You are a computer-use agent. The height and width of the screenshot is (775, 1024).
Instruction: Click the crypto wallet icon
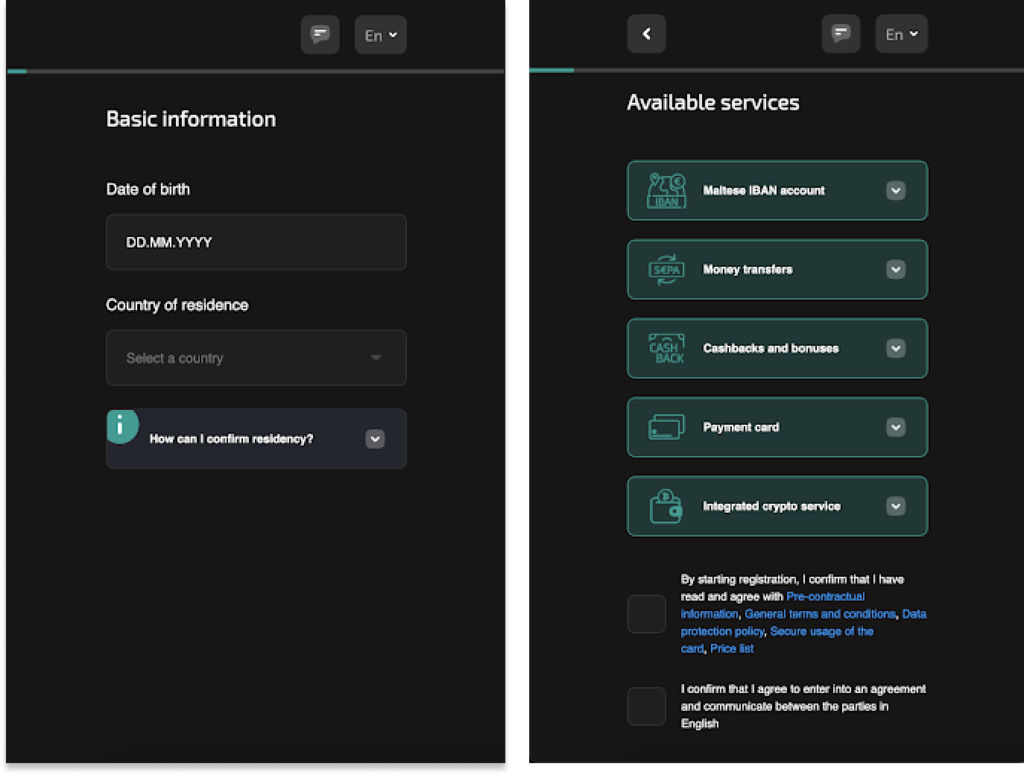tap(666, 506)
